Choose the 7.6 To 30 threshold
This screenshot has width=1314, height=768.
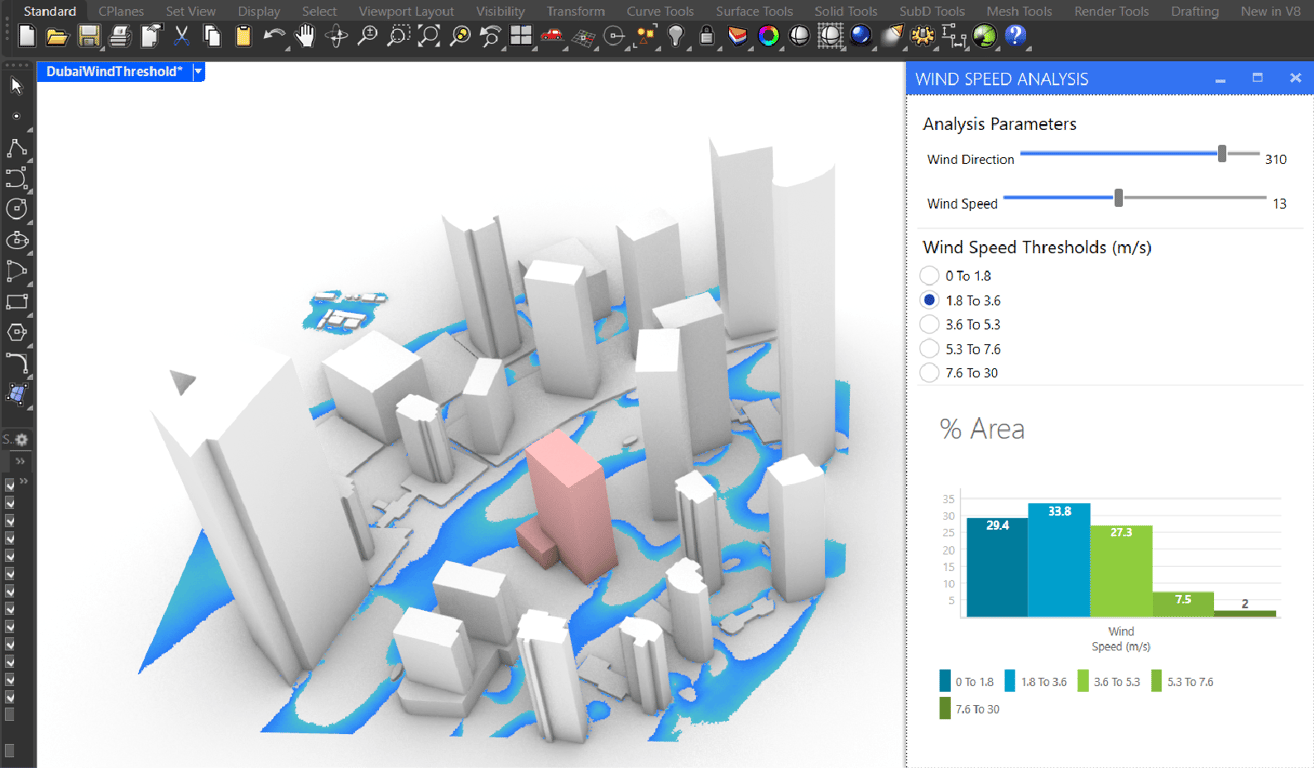coord(929,373)
